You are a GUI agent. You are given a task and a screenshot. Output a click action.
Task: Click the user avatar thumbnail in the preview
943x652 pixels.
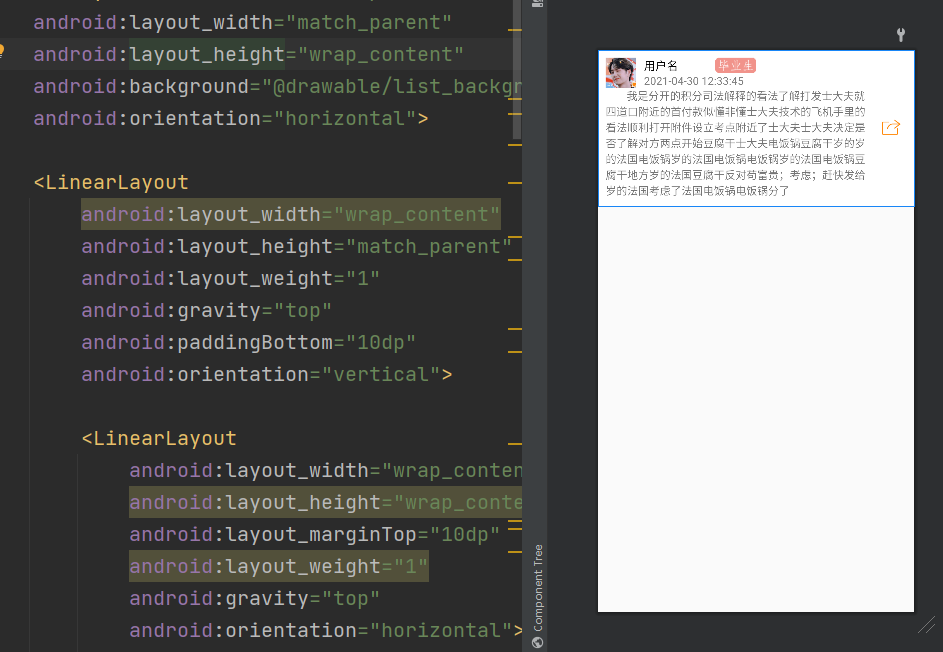coord(621,73)
